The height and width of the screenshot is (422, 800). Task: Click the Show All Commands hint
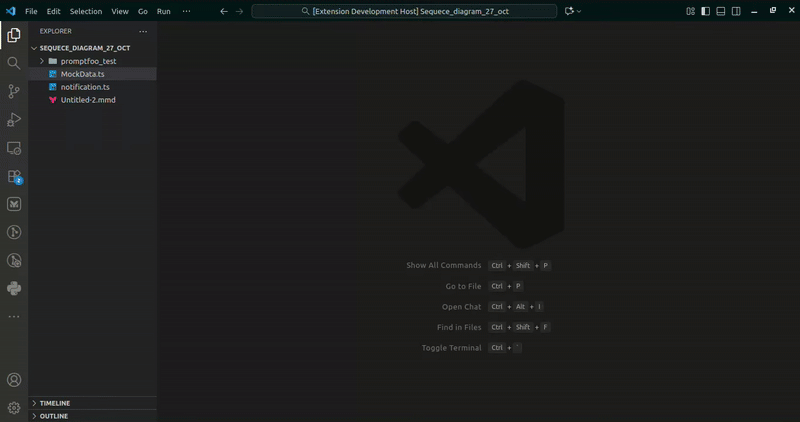pos(443,265)
